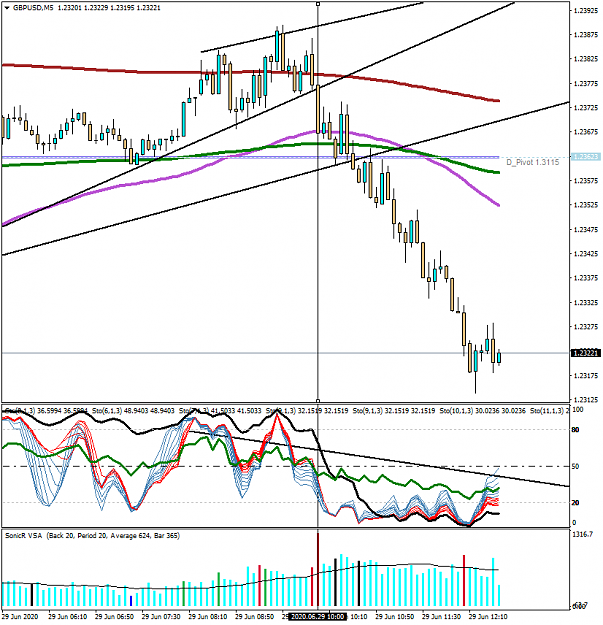The height and width of the screenshot is (625, 603).
Task: Click the tallest dark red volume bar
Action: pos(318,570)
